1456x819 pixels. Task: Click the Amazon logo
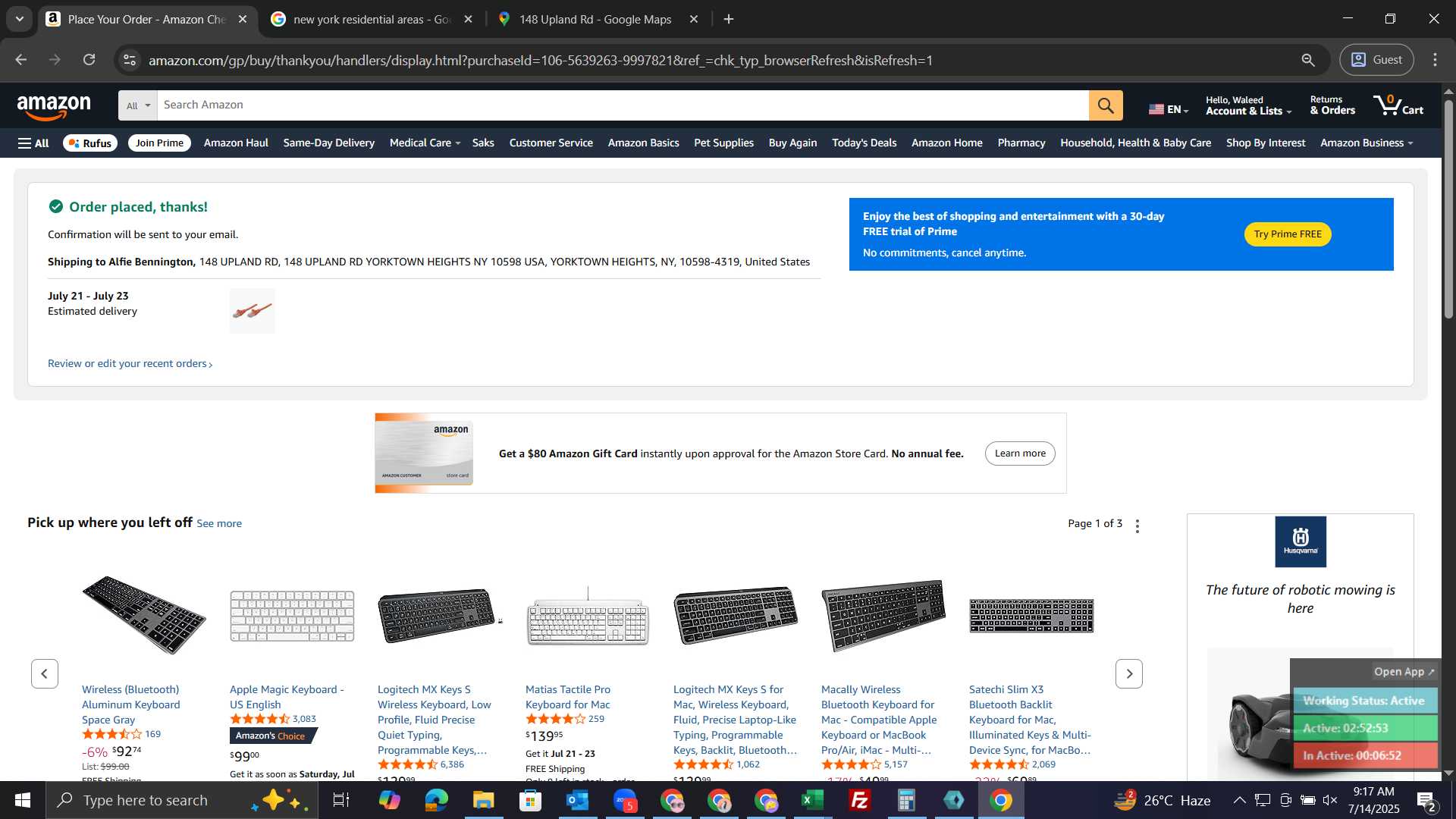[54, 107]
